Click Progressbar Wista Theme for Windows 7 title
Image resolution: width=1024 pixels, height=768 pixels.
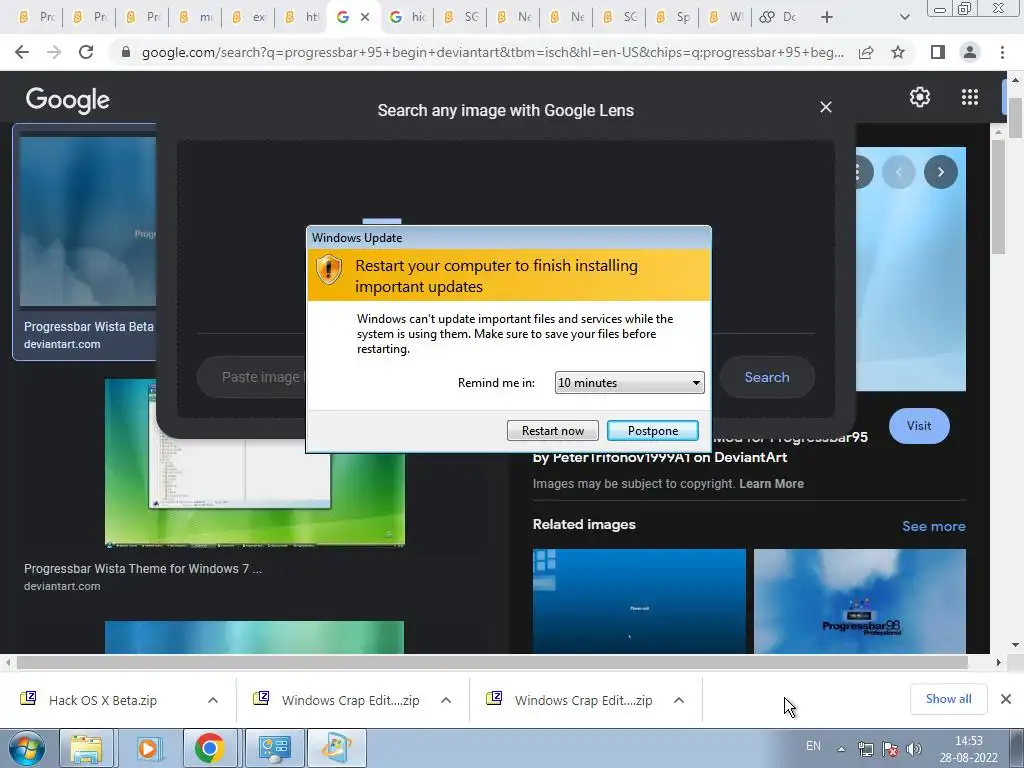click(x=142, y=569)
